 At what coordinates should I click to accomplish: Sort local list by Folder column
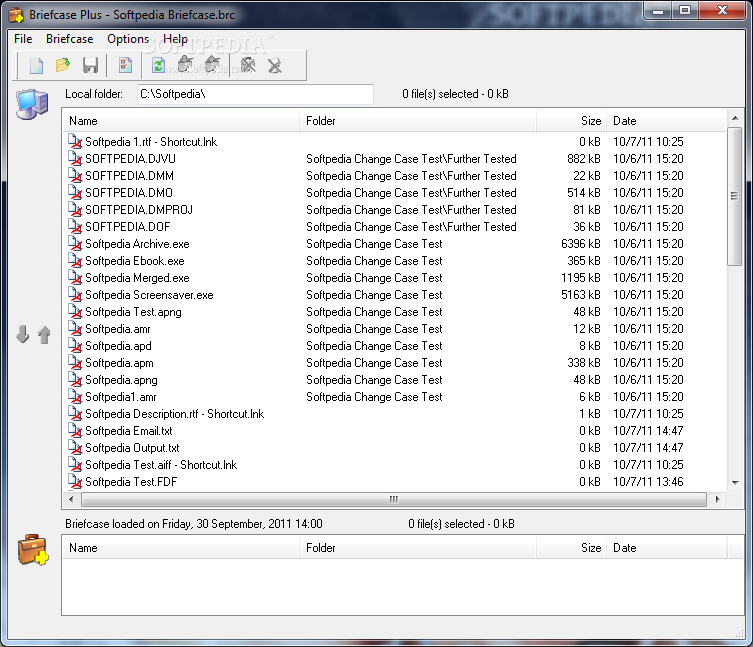click(418, 121)
